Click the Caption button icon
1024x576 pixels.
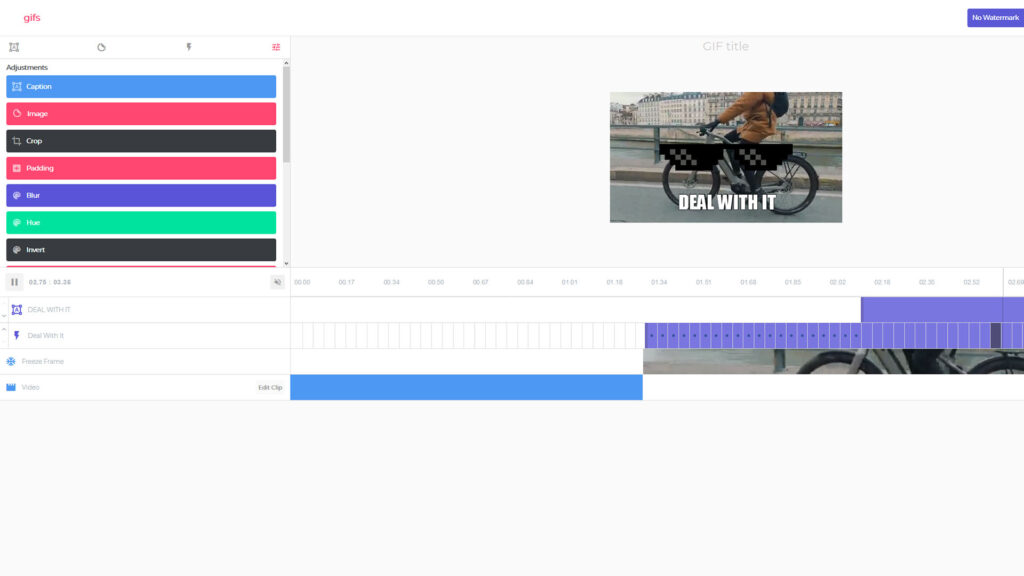point(17,86)
